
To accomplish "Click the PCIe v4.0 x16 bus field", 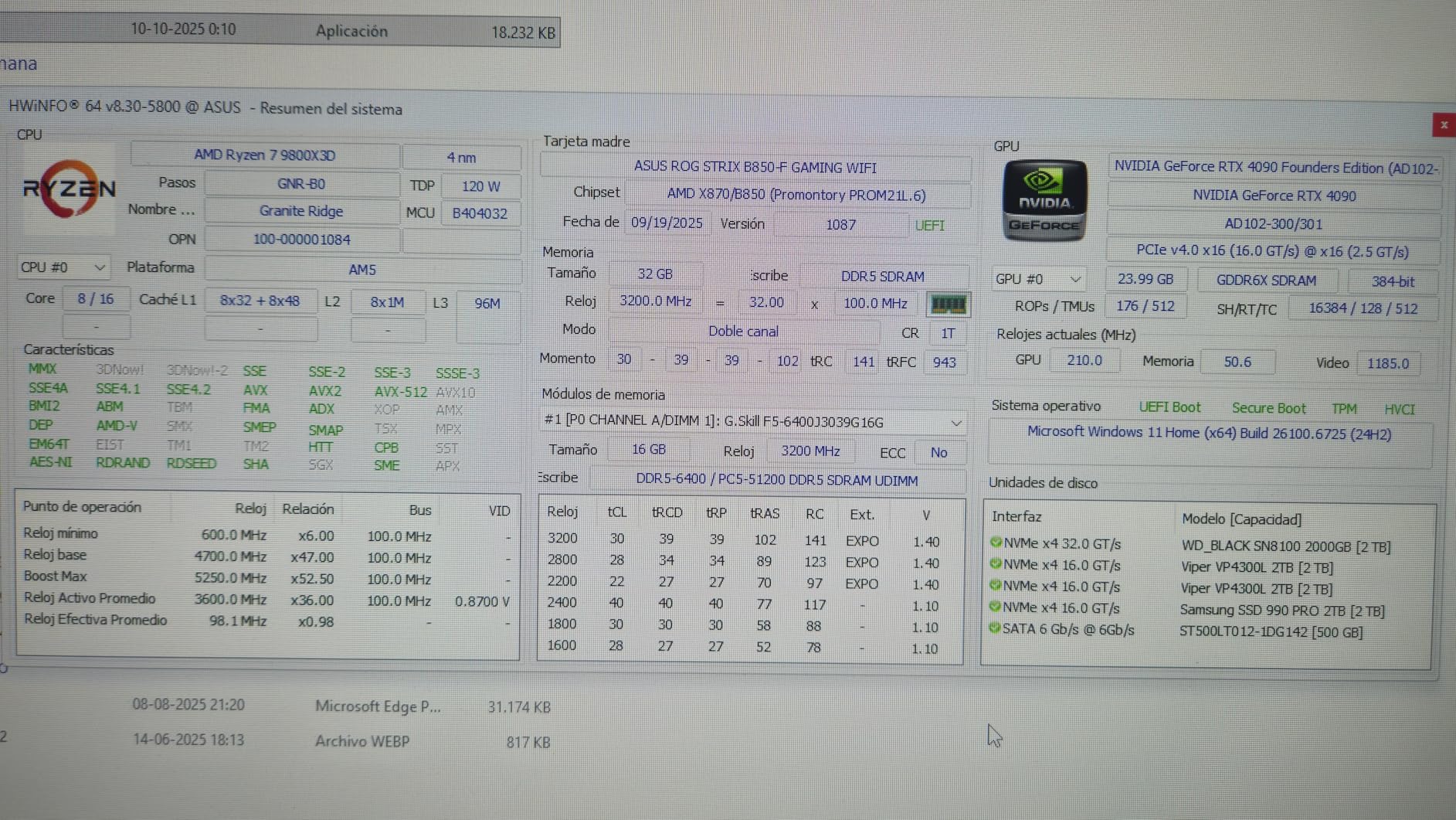I will (1272, 251).
